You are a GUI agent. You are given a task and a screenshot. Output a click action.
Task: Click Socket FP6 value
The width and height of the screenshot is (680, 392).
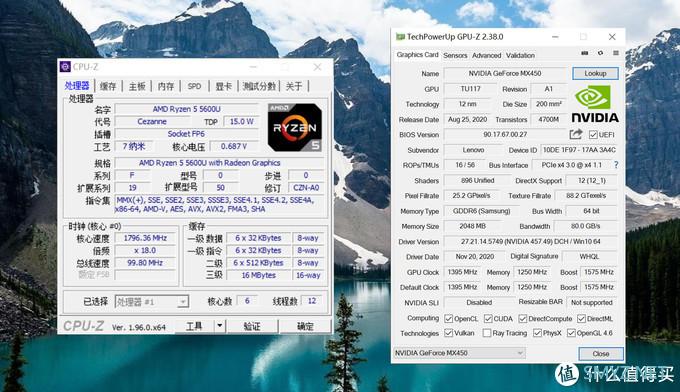click(186, 134)
